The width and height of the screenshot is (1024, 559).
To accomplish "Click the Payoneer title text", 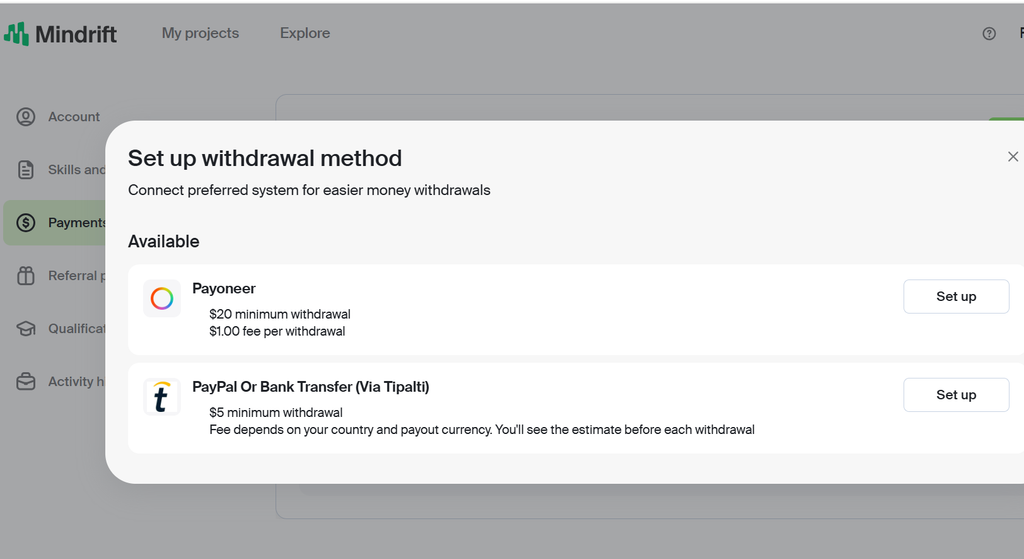I will pyautogui.click(x=224, y=289).
